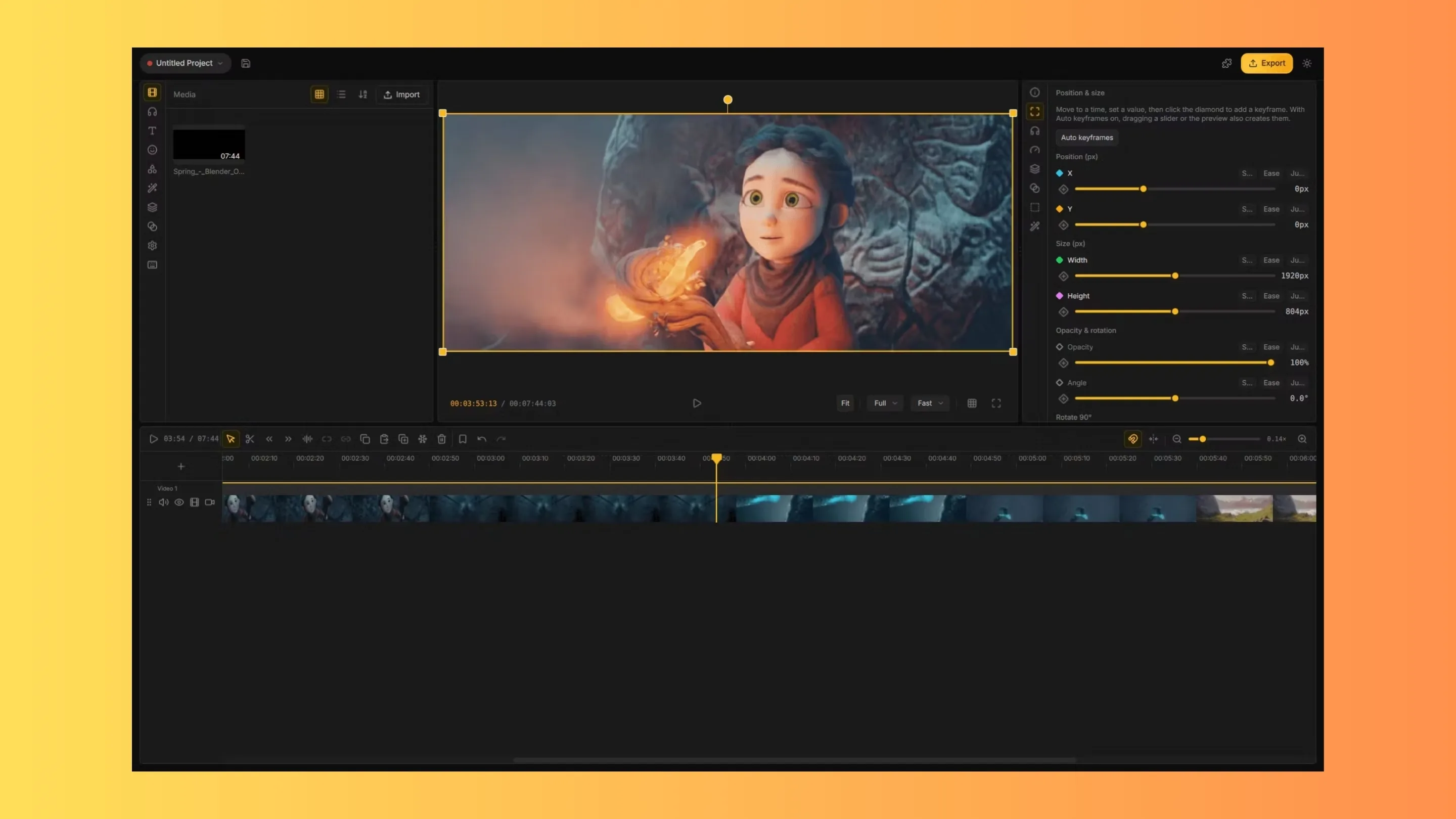This screenshot has width=1456, height=819.
Task: Open the overlapping circles filters tab in left sidebar
Action: click(x=152, y=226)
